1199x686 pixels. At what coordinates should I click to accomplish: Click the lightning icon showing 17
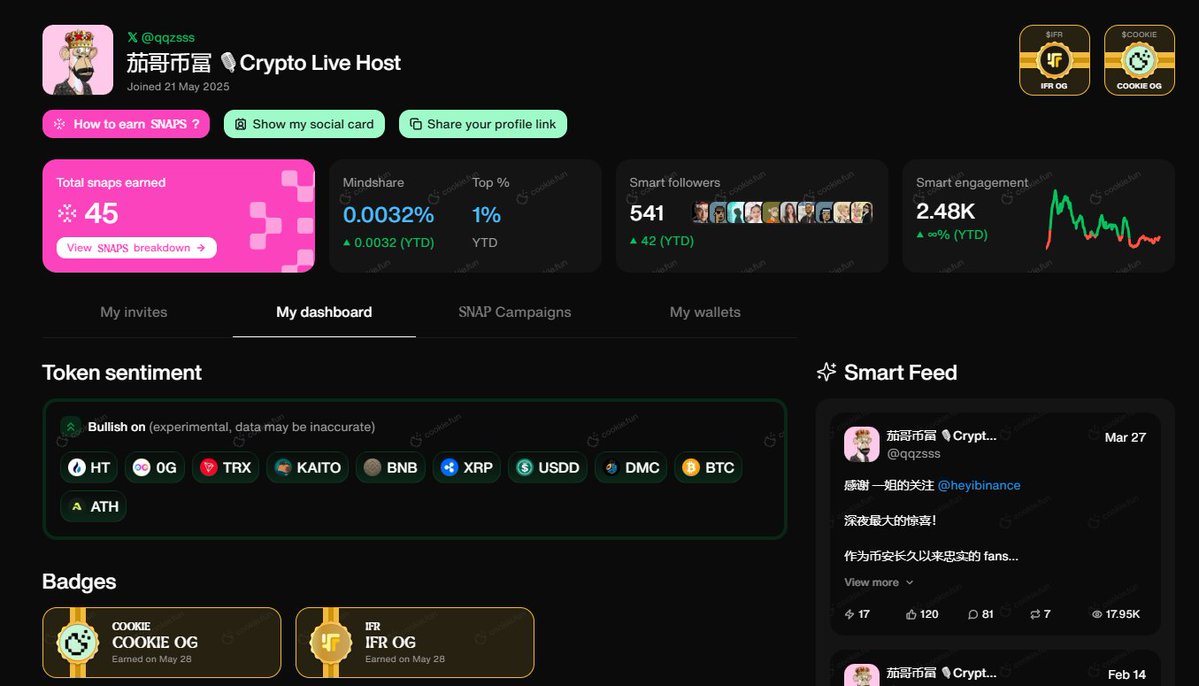pos(849,614)
